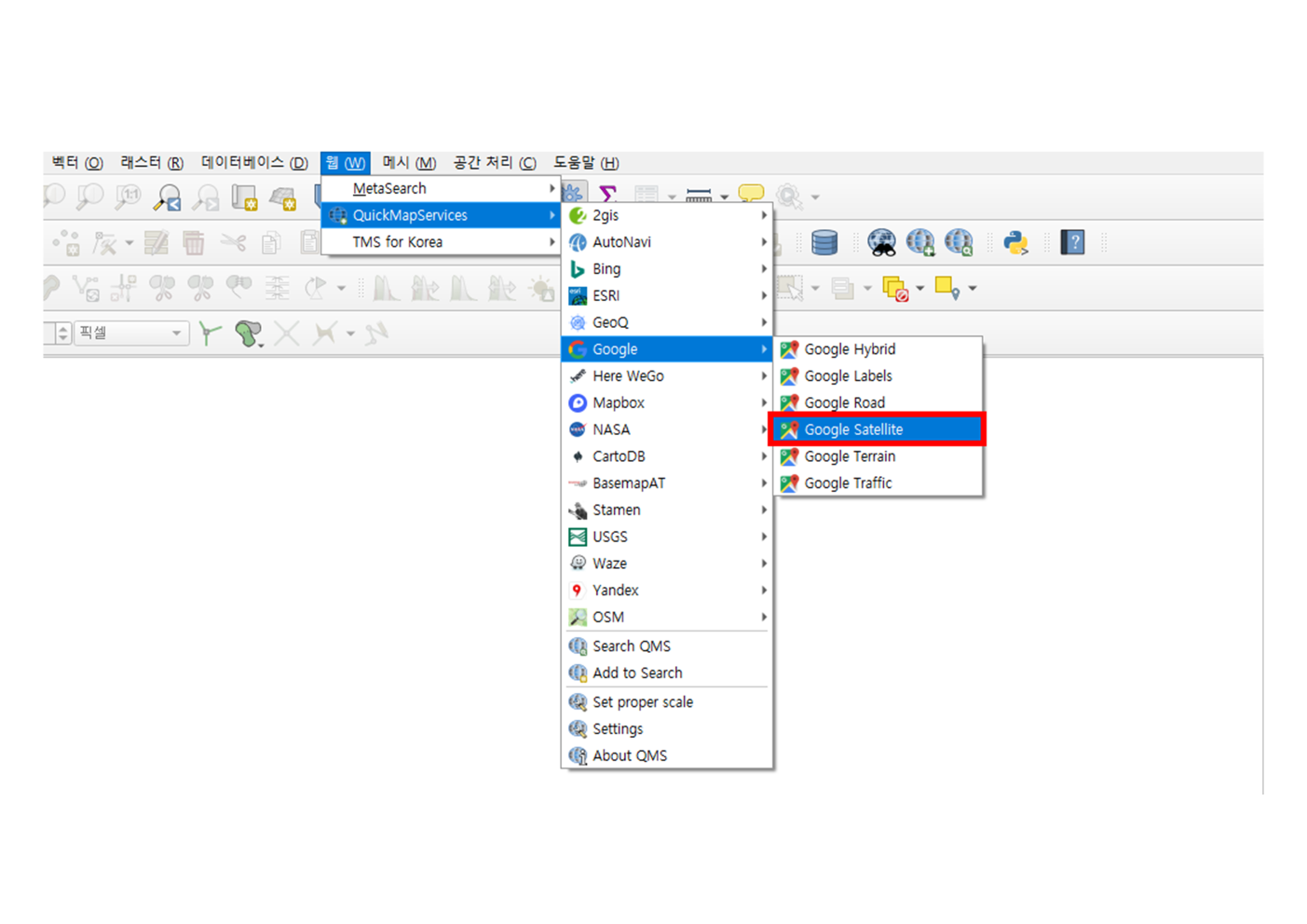
Task: Click the deselect features yellow icon
Action: pyautogui.click(x=895, y=289)
